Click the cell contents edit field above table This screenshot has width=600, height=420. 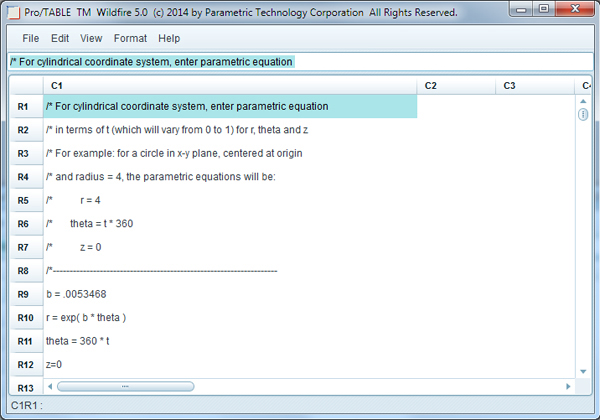300,62
